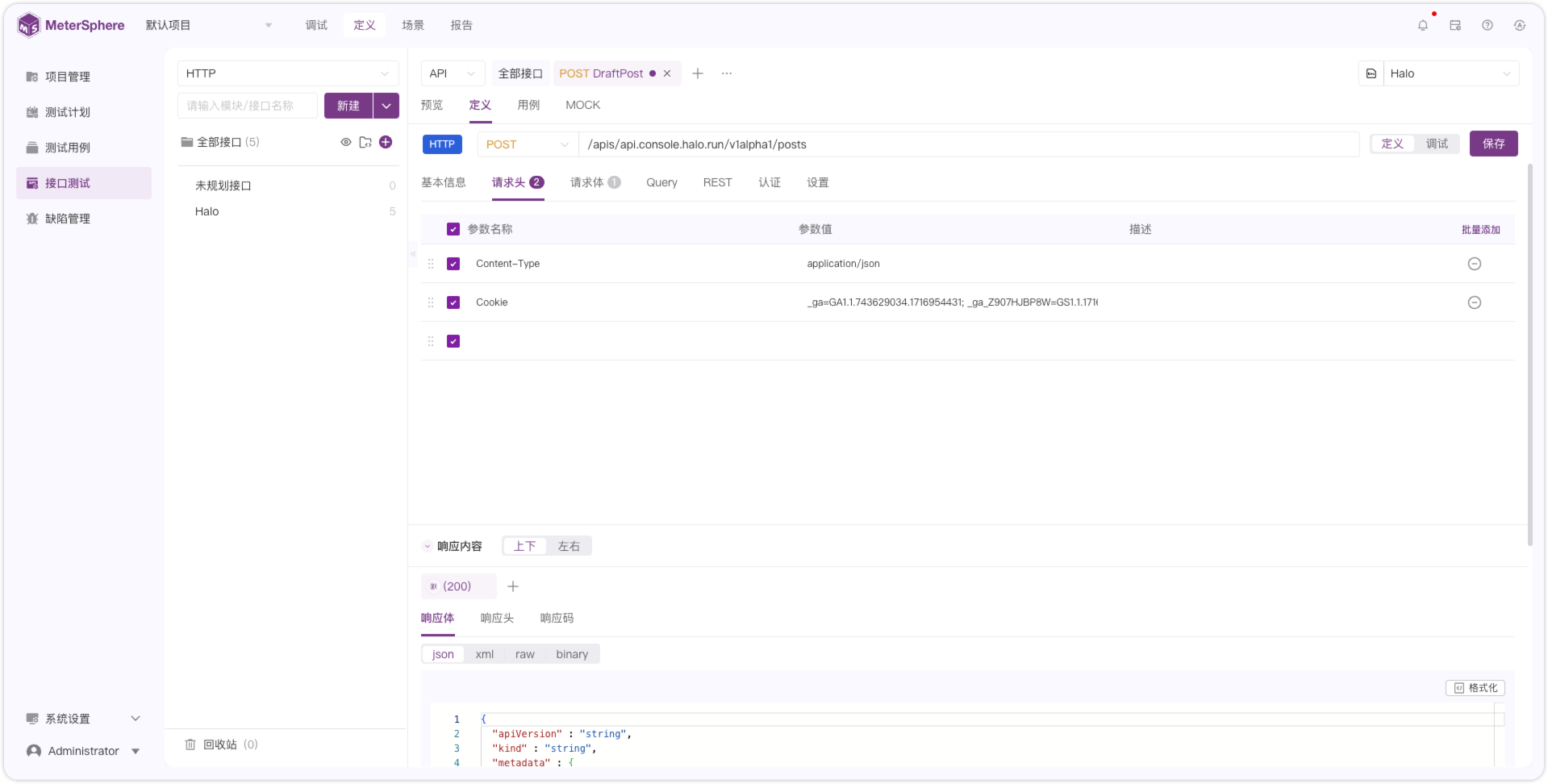Open the more tabs ellipsis menu

pyautogui.click(x=727, y=73)
